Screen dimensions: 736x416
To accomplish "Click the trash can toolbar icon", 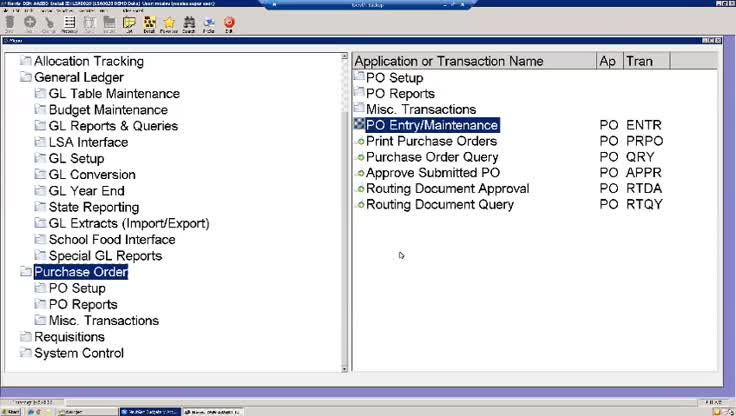I will (x=9, y=22).
